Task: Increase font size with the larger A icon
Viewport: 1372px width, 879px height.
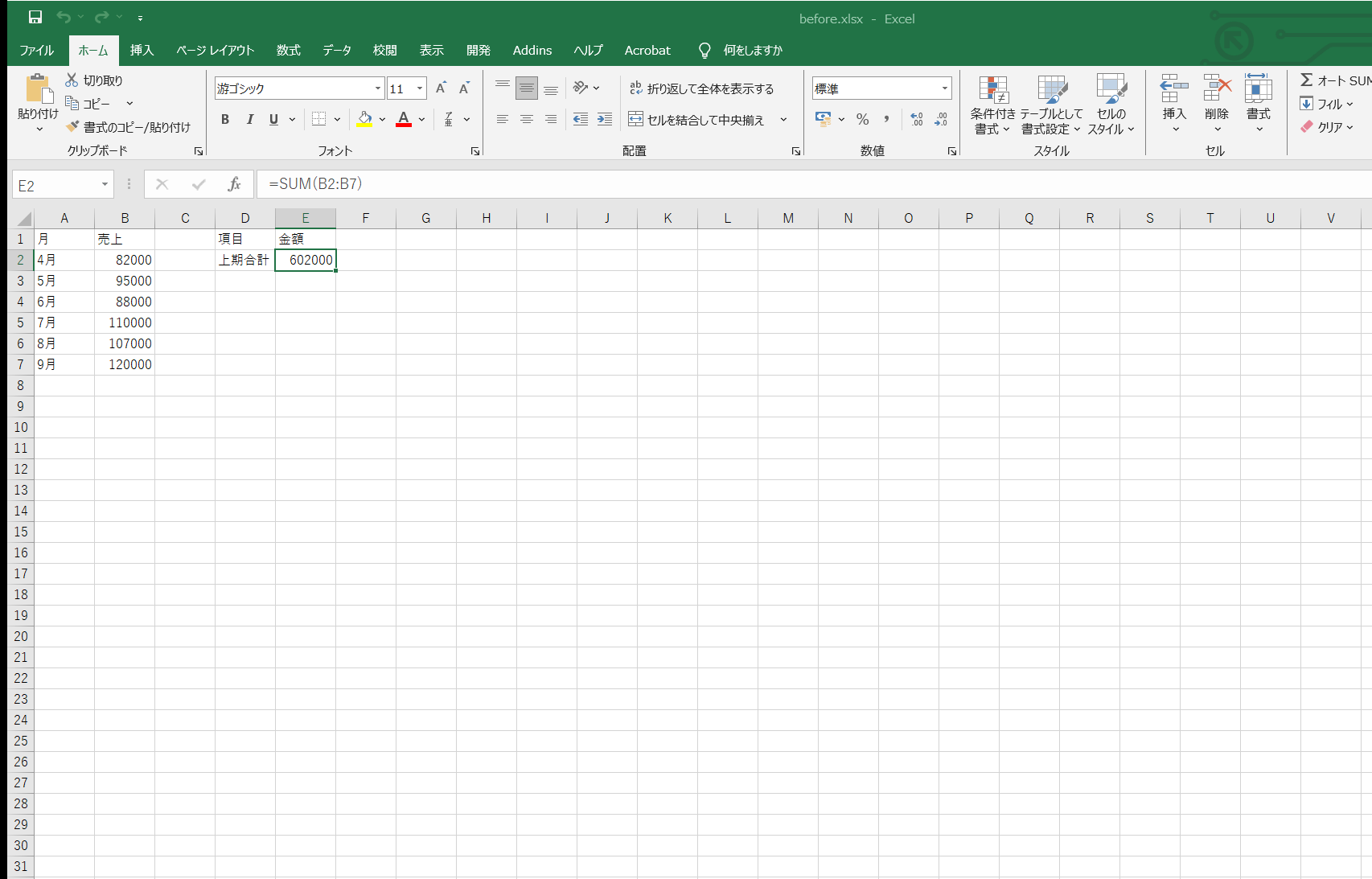Action: point(441,88)
